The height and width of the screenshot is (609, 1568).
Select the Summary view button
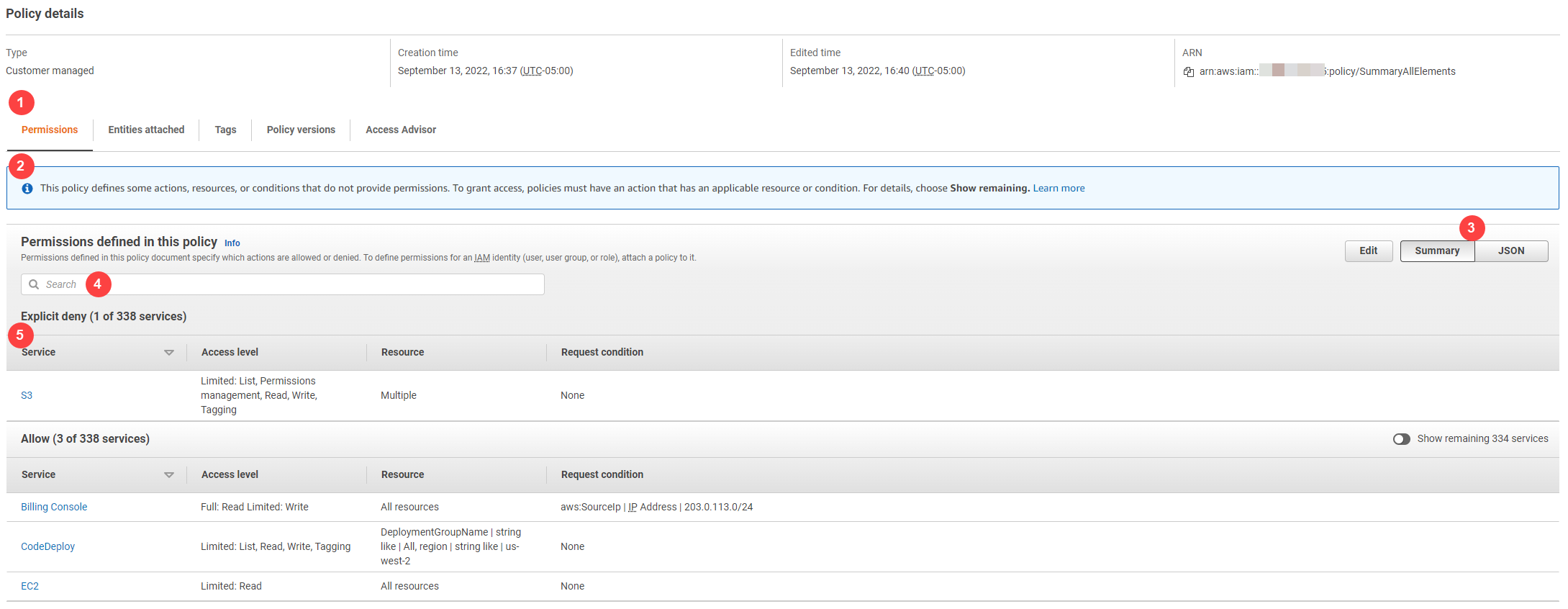[1436, 251]
